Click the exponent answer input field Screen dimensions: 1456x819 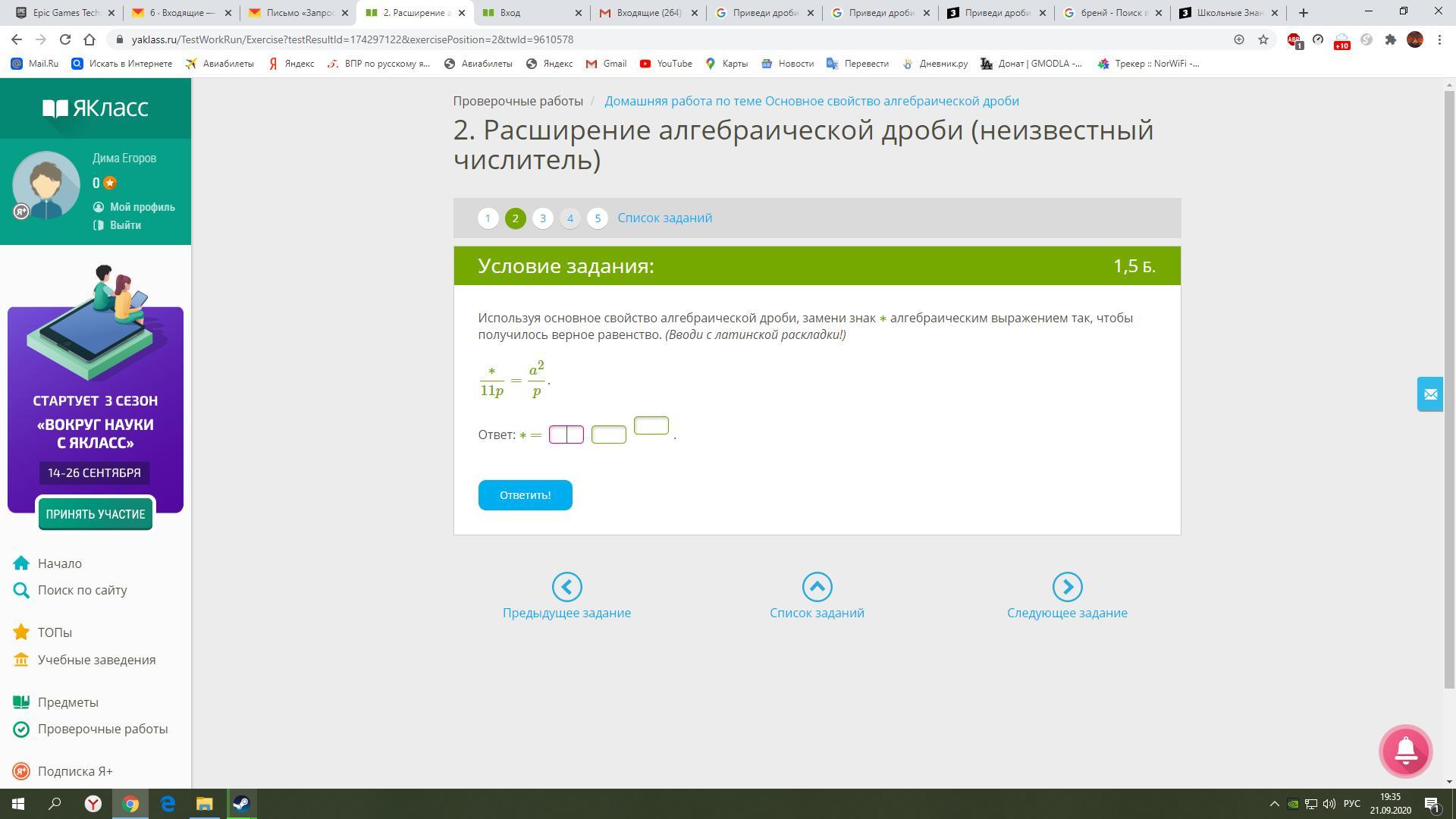[651, 425]
